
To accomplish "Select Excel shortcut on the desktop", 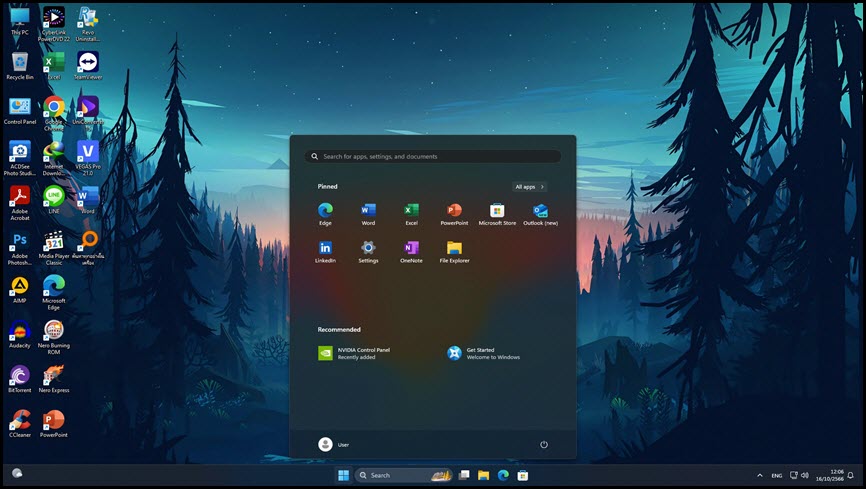I will tap(54, 66).
